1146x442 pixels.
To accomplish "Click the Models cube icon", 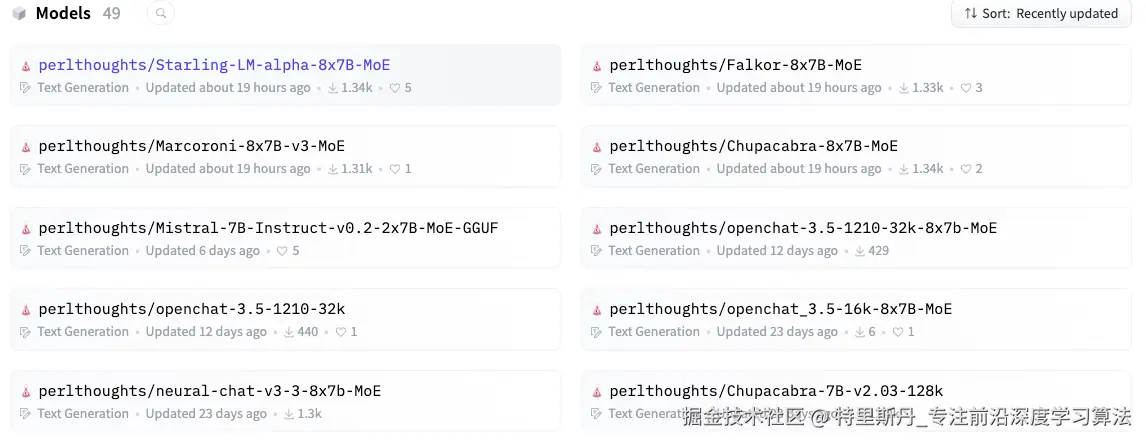I will coord(19,14).
